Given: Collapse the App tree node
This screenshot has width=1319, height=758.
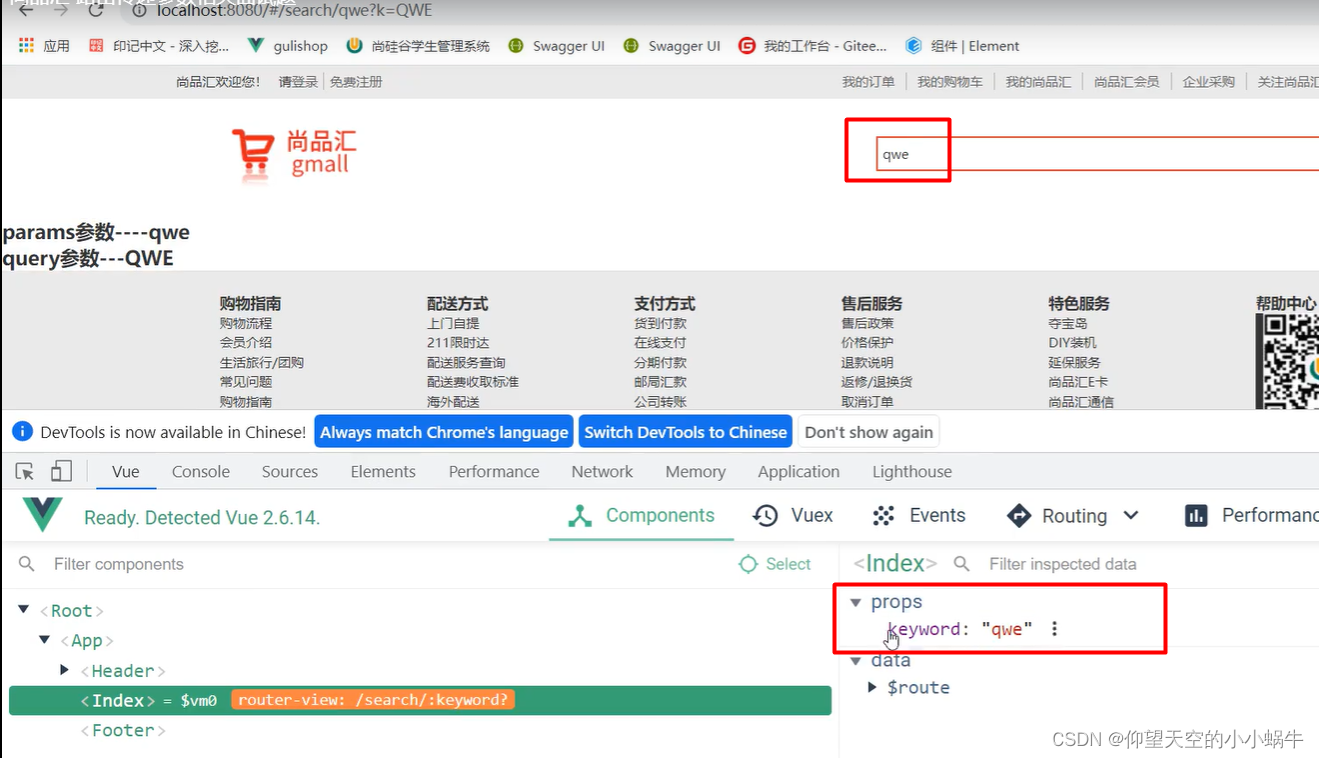Looking at the screenshot, I should [x=44, y=640].
